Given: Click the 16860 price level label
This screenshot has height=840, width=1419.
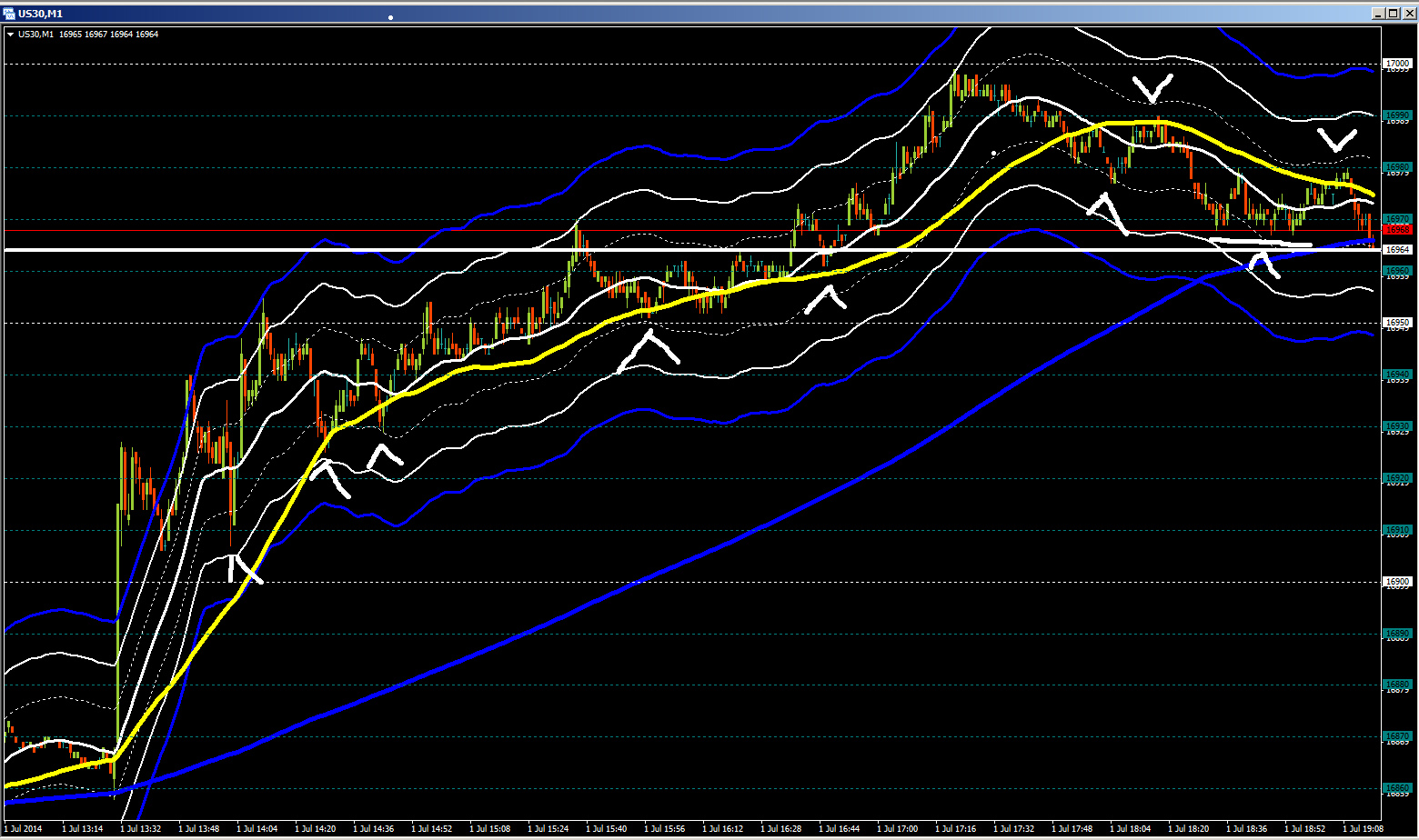Looking at the screenshot, I should (x=1397, y=788).
